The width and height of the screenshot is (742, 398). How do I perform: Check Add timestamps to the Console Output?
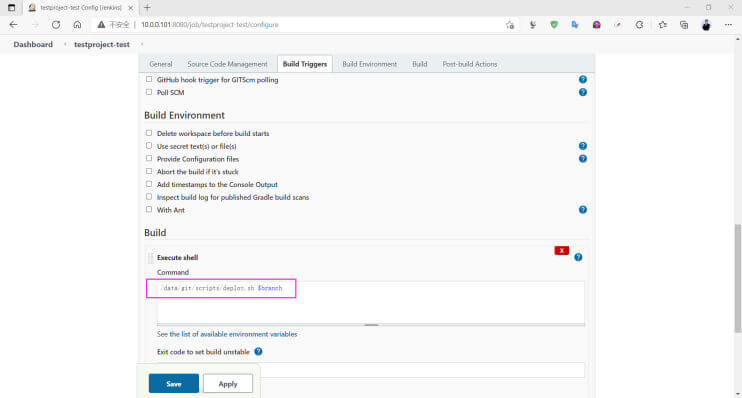pos(149,184)
